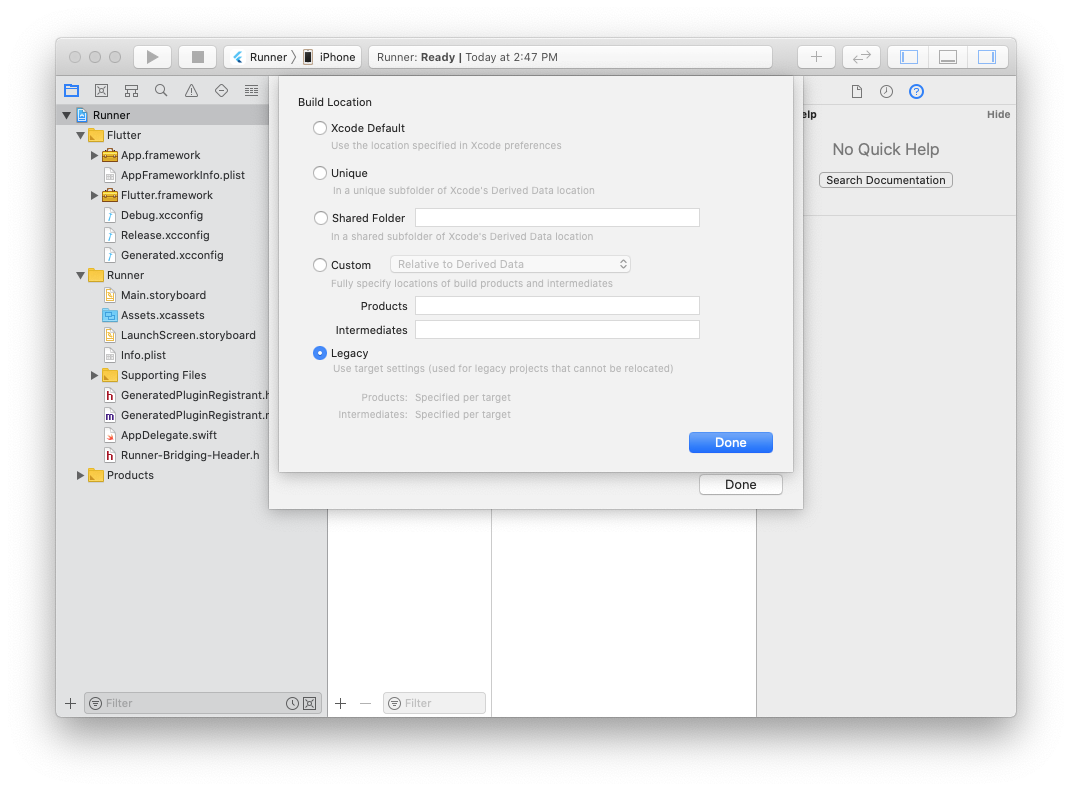Add target with editor plus button
This screenshot has height=791, width=1072.
point(340,703)
